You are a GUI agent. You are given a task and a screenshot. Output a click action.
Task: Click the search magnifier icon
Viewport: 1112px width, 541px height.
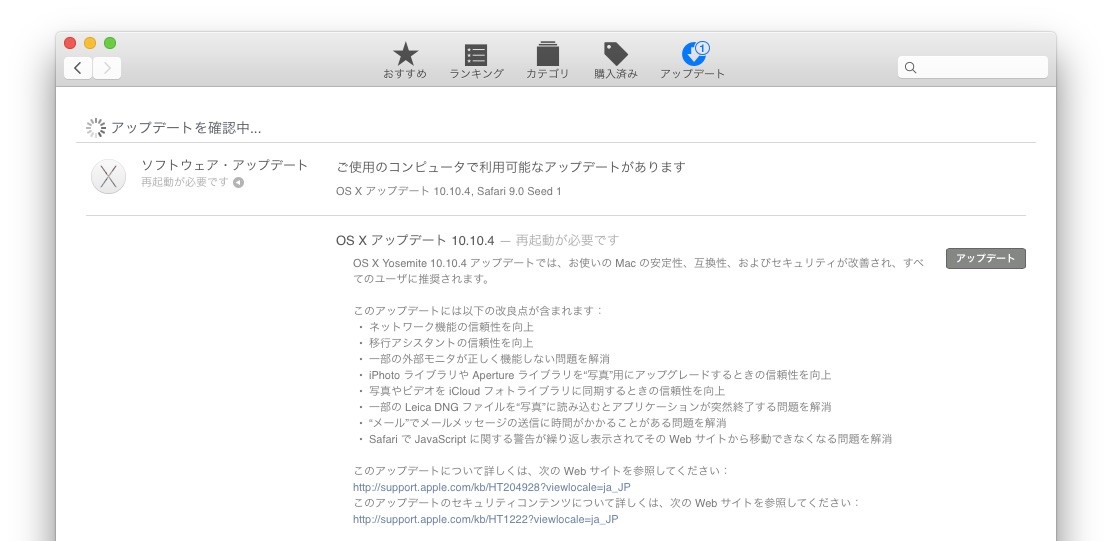911,67
